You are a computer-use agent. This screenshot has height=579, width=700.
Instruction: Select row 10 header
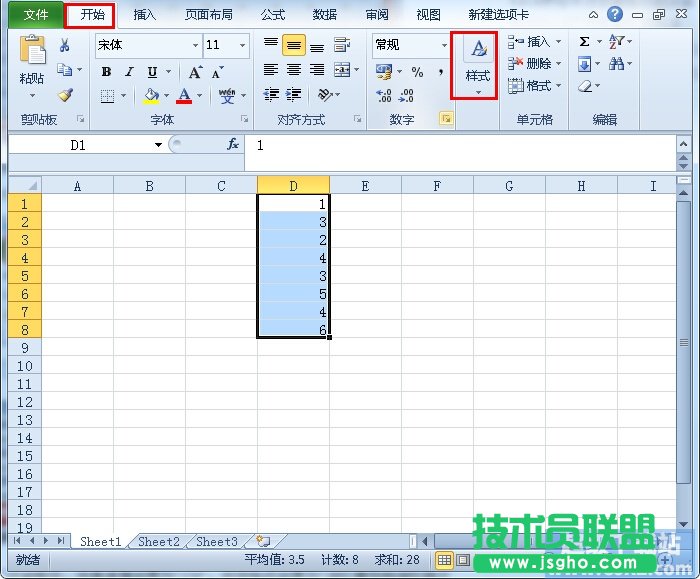[x=25, y=366]
